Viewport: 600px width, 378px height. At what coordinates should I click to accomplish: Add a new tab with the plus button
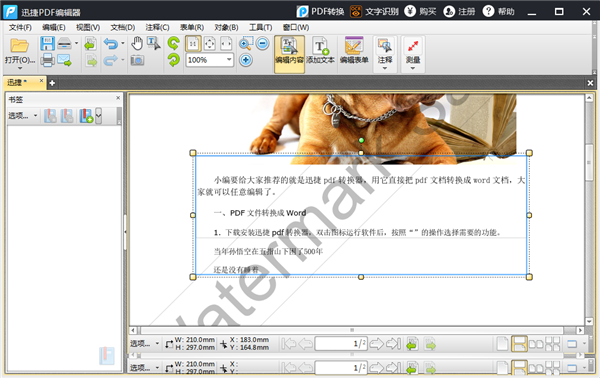tap(52, 83)
